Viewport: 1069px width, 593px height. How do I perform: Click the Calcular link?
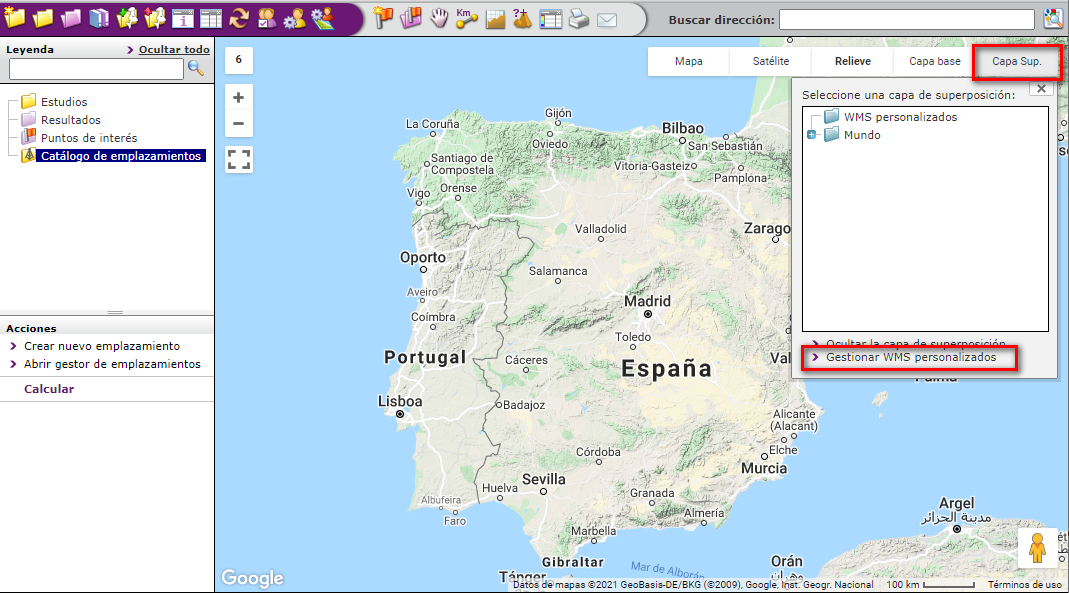point(49,389)
